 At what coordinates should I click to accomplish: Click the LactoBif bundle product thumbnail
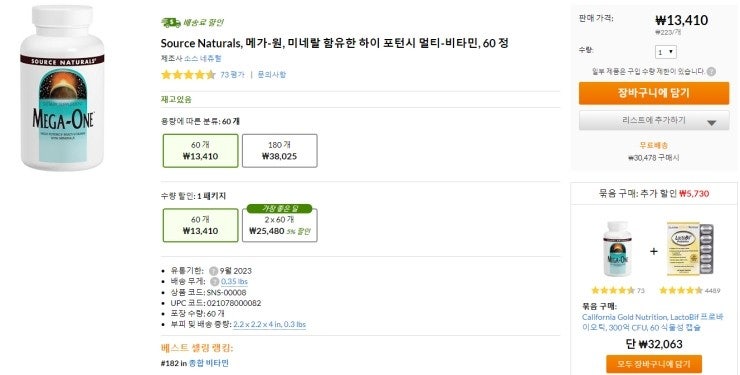690,249
